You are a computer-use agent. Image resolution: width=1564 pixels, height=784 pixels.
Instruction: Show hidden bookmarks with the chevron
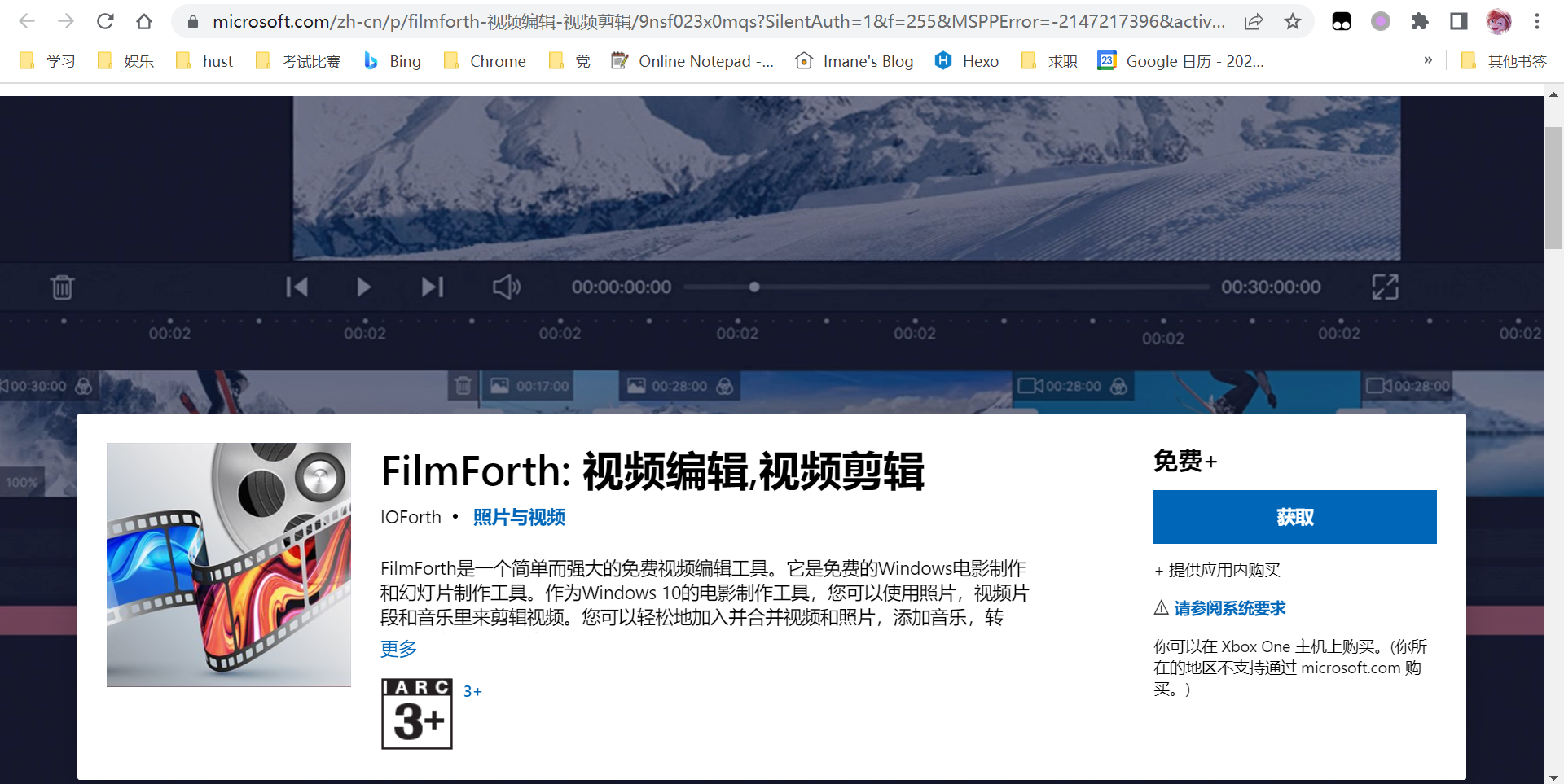(x=1428, y=60)
